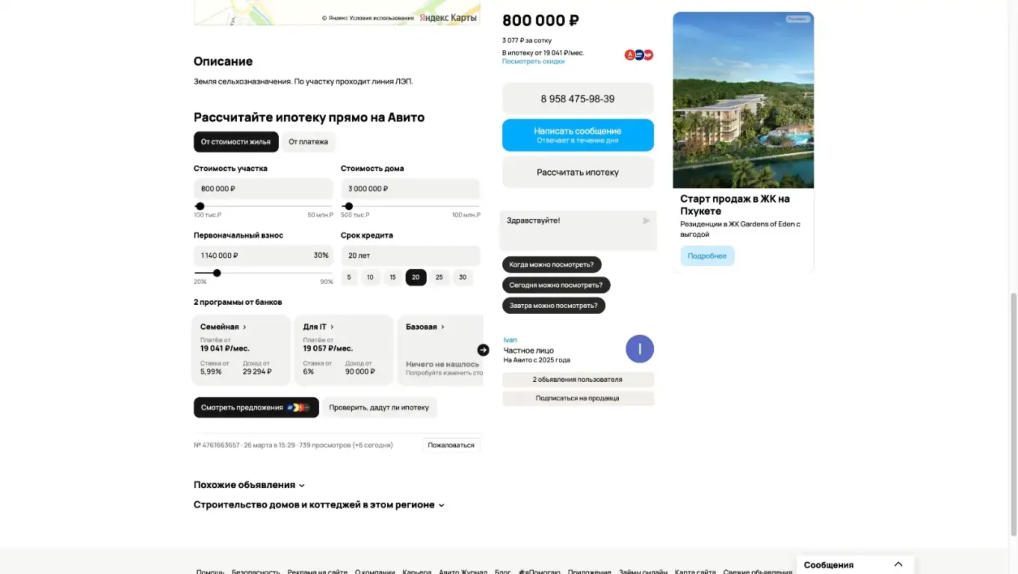Open 'О компании' footer link
1018x574 pixels.
(x=375, y=571)
